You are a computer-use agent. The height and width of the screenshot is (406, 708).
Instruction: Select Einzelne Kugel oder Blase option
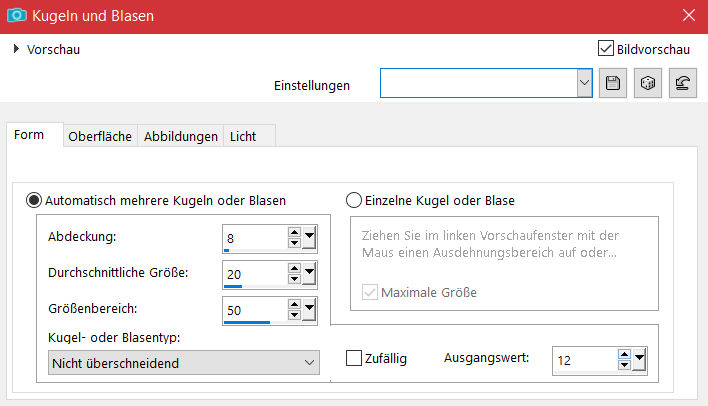tap(353, 200)
